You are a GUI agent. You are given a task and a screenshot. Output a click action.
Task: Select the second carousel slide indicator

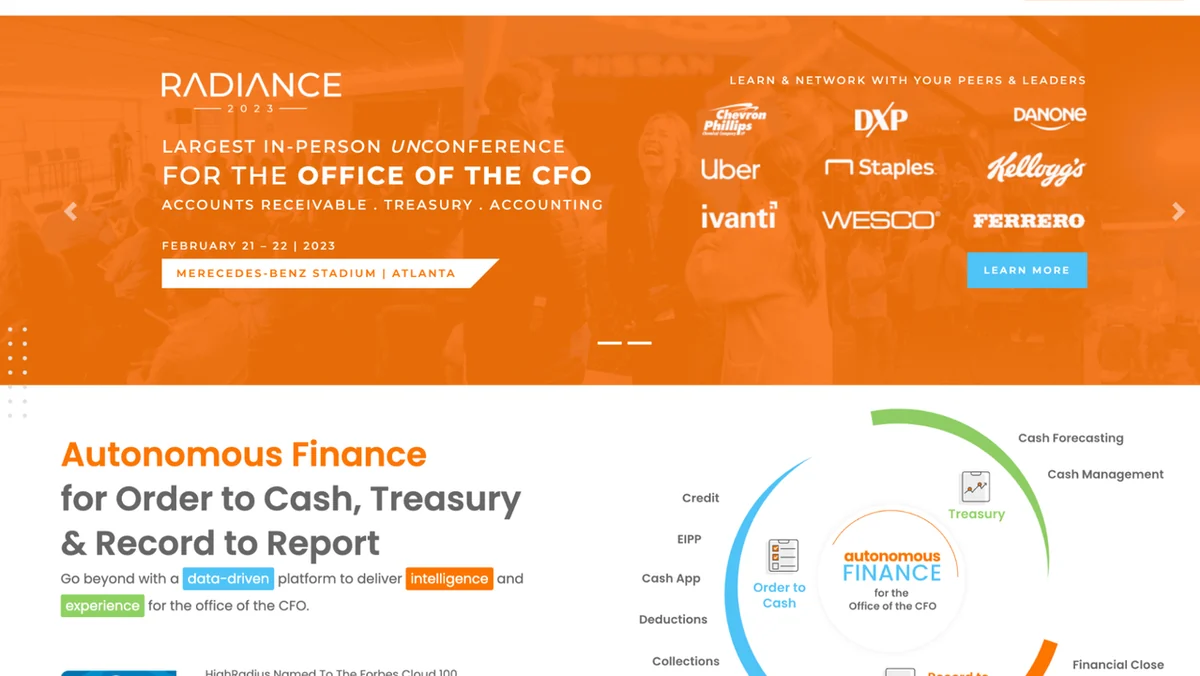click(640, 343)
